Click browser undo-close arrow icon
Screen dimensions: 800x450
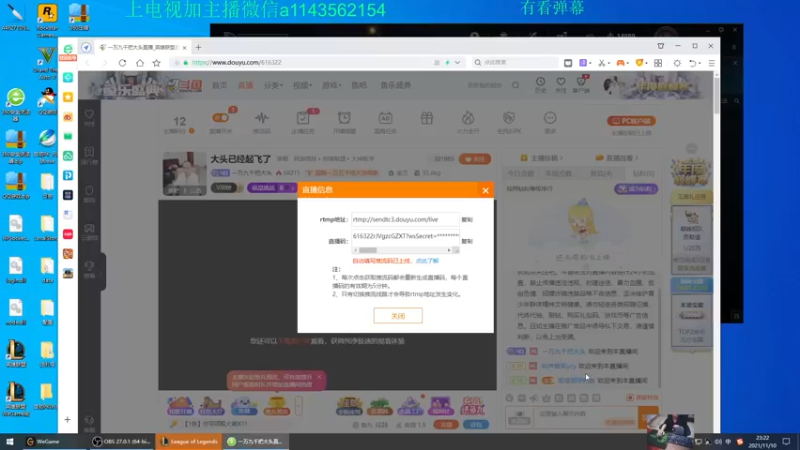(692, 63)
